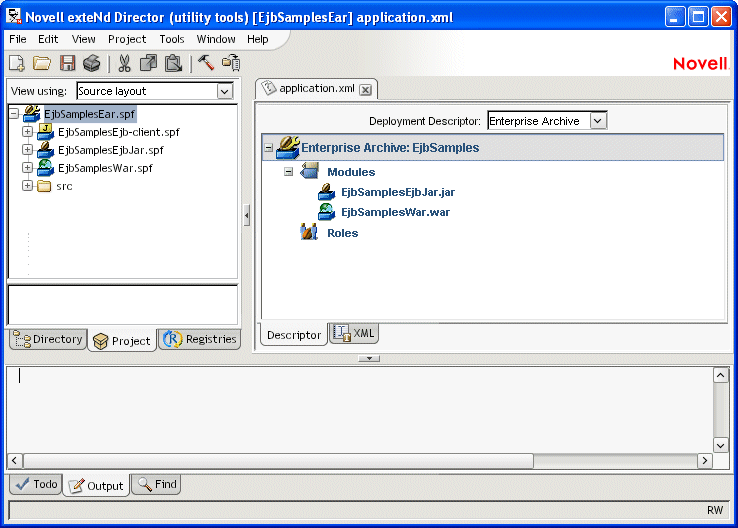
Task: Click the EjbSamplesWar.war module icon
Action: [326, 212]
